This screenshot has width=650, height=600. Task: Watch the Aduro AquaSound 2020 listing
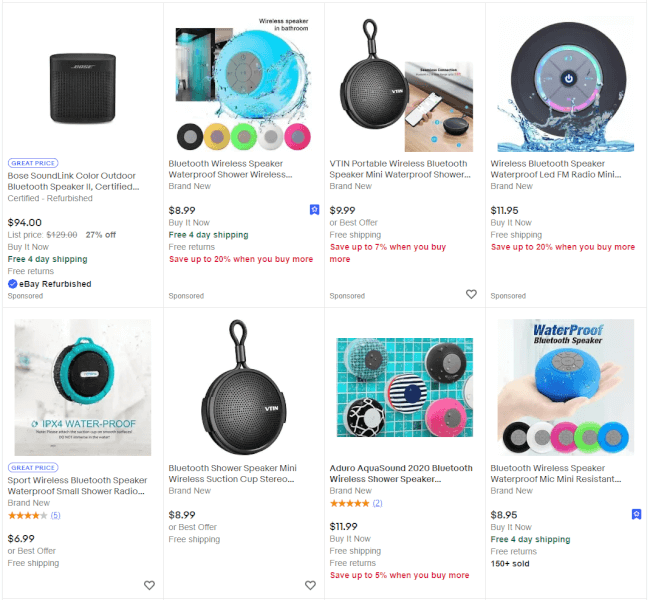pos(471,585)
